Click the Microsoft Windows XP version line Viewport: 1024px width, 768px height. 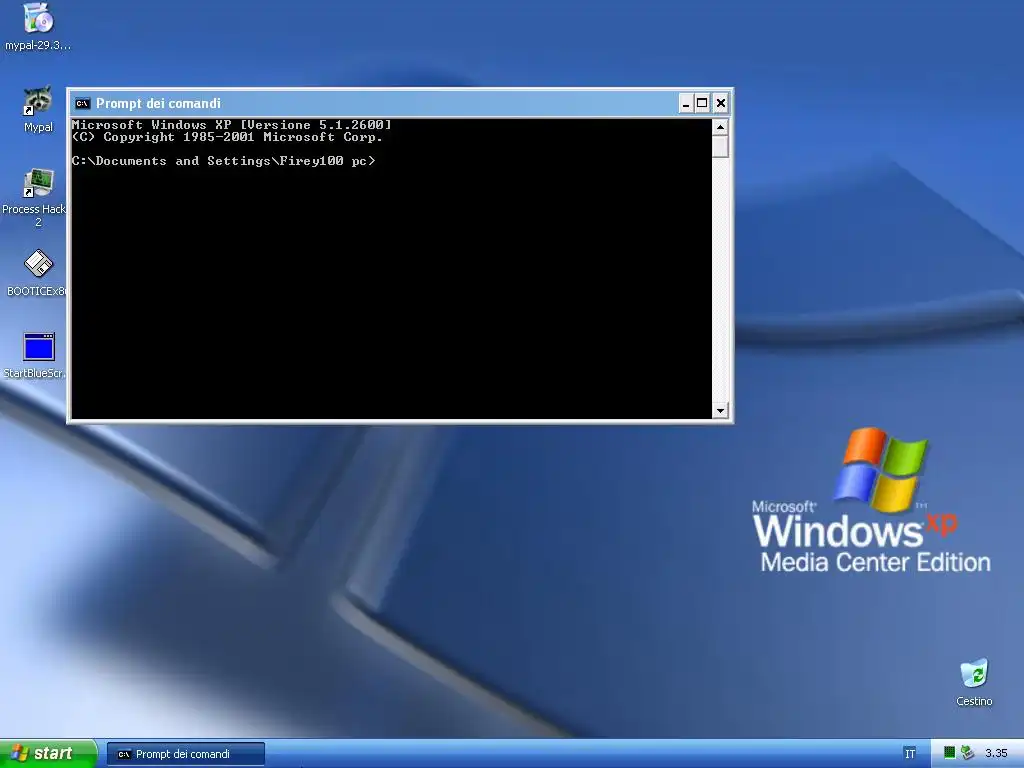pyautogui.click(x=231, y=125)
